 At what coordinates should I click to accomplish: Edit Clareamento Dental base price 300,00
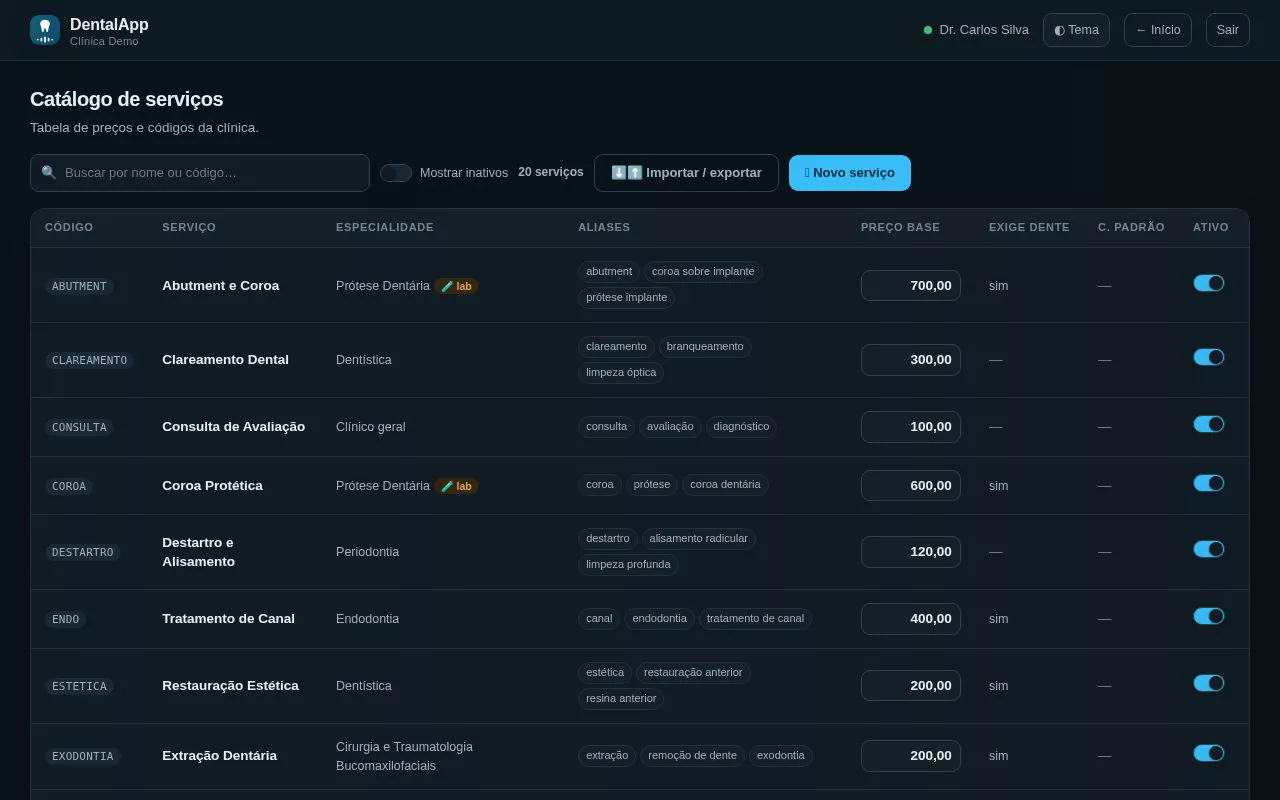[x=911, y=360]
